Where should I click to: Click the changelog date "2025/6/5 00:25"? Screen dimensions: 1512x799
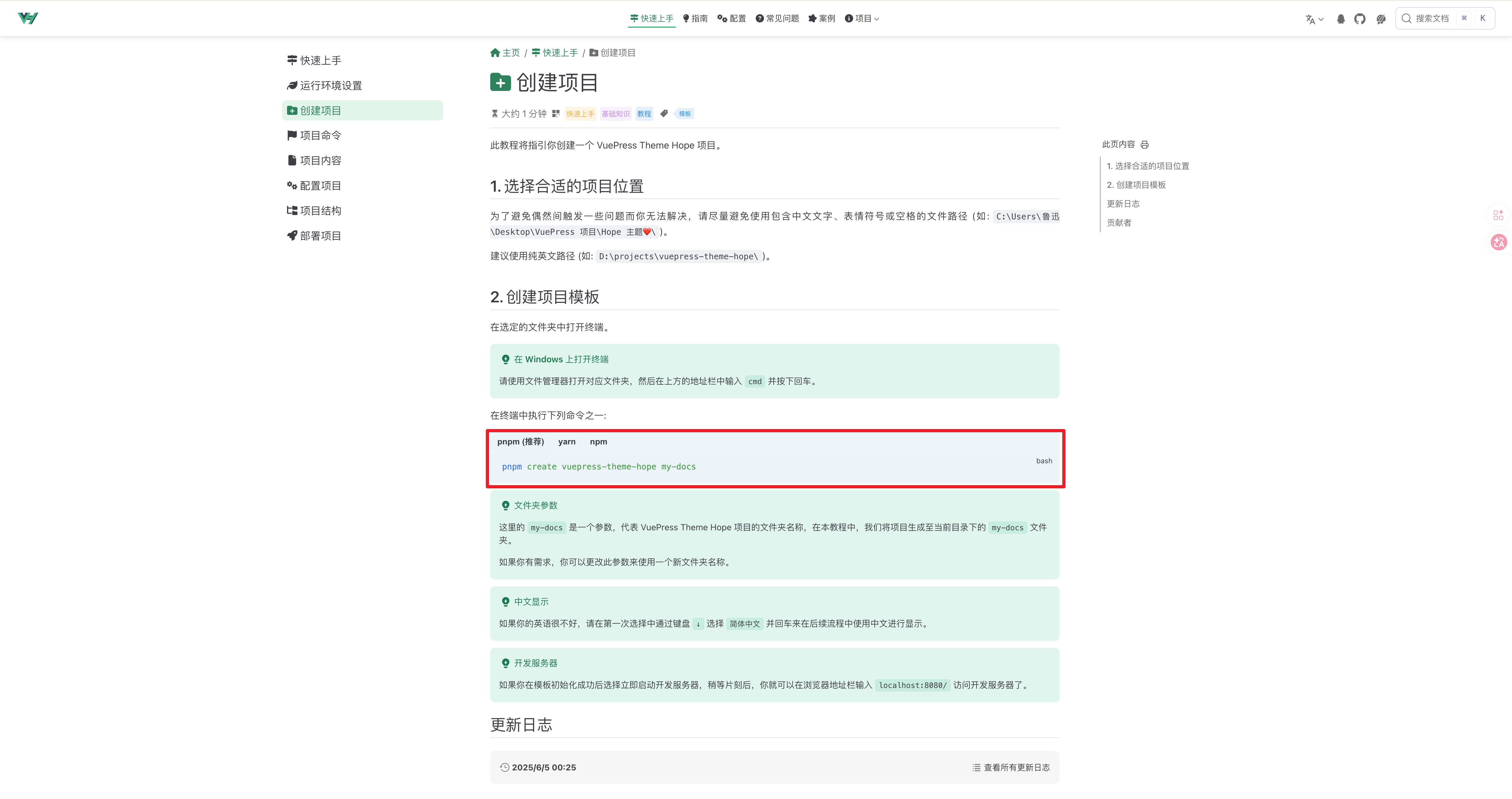[x=544, y=767]
